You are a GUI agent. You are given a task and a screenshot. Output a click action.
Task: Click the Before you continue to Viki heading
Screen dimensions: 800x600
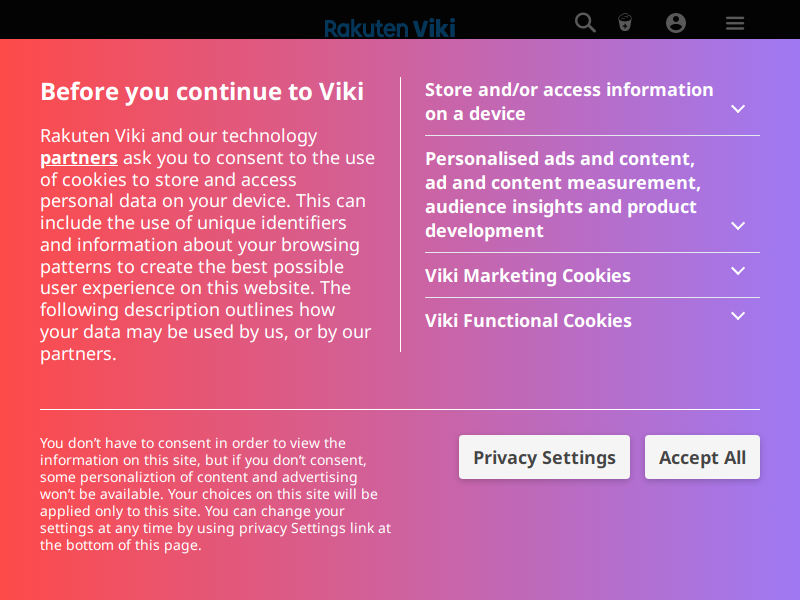point(202,92)
